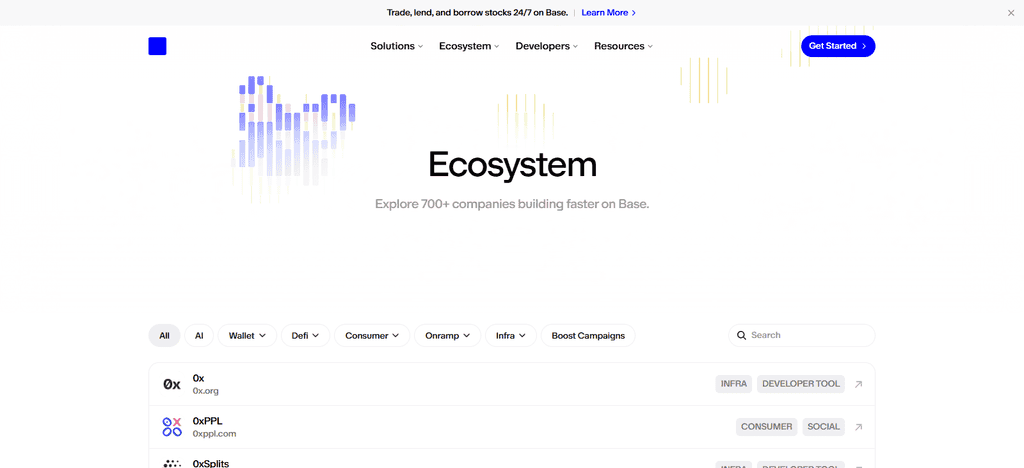Select the Boost Campaigns filter
The image size is (1024, 468).
coord(588,335)
